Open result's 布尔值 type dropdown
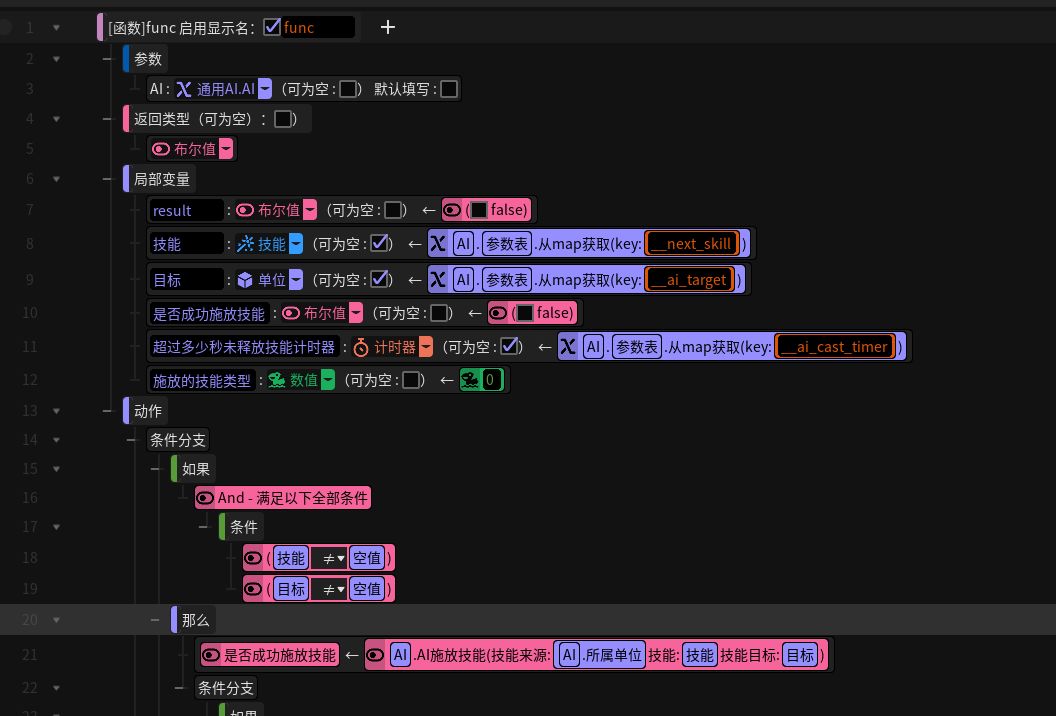This screenshot has width=1056, height=716. tap(310, 210)
